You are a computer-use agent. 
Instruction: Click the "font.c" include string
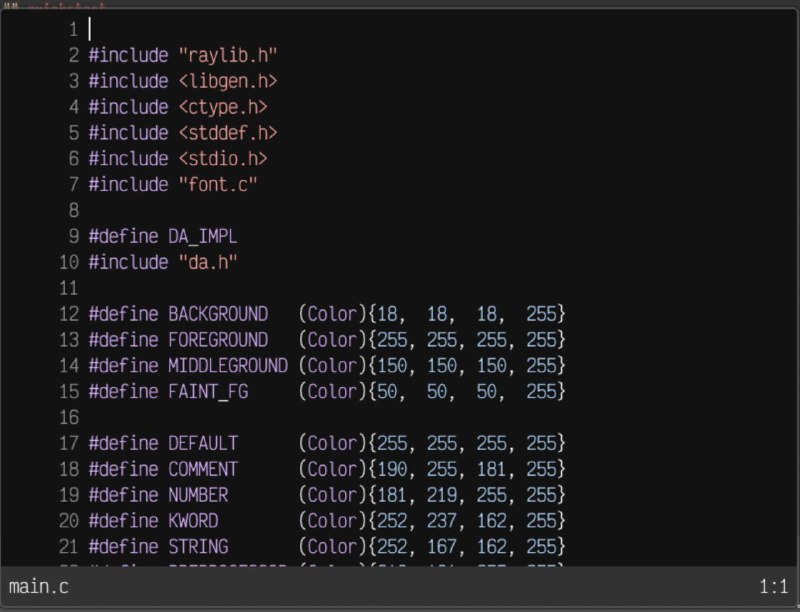[218, 185]
